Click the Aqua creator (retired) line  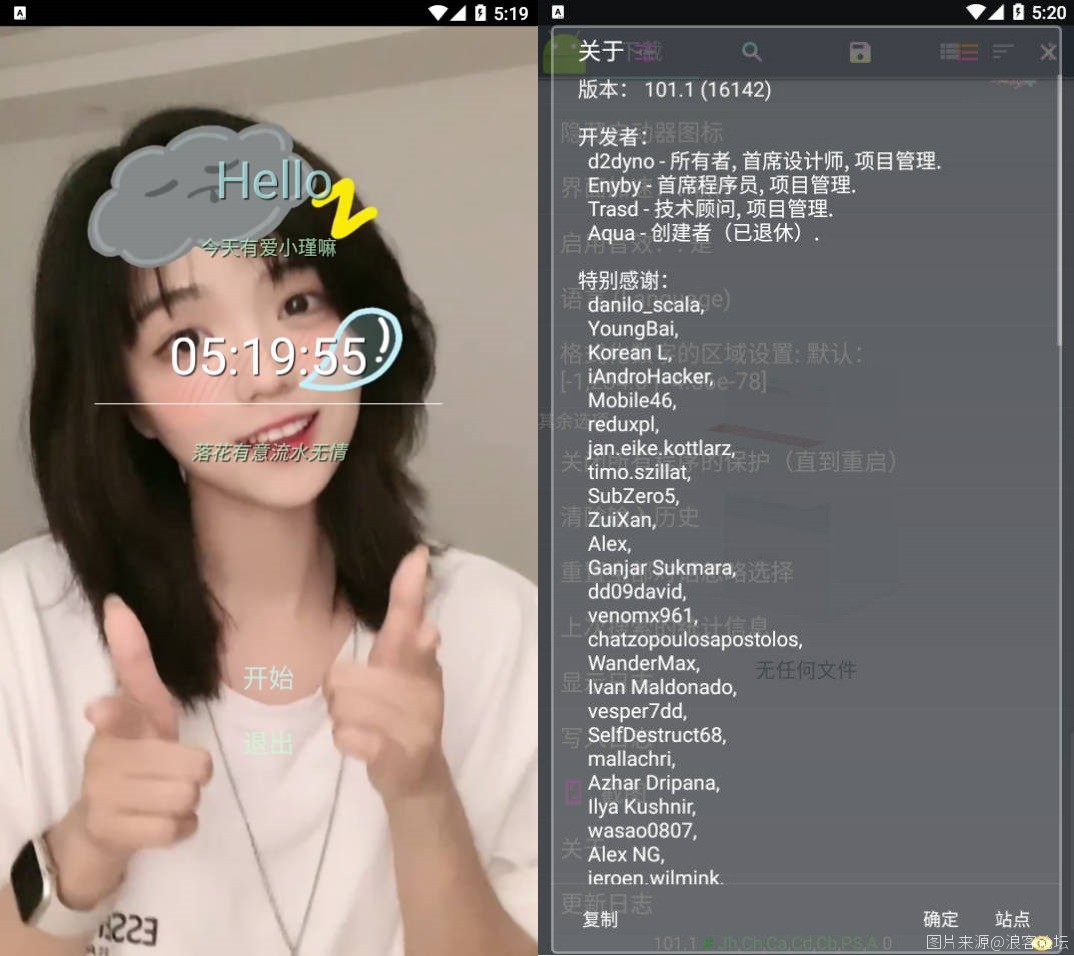pyautogui.click(x=703, y=233)
